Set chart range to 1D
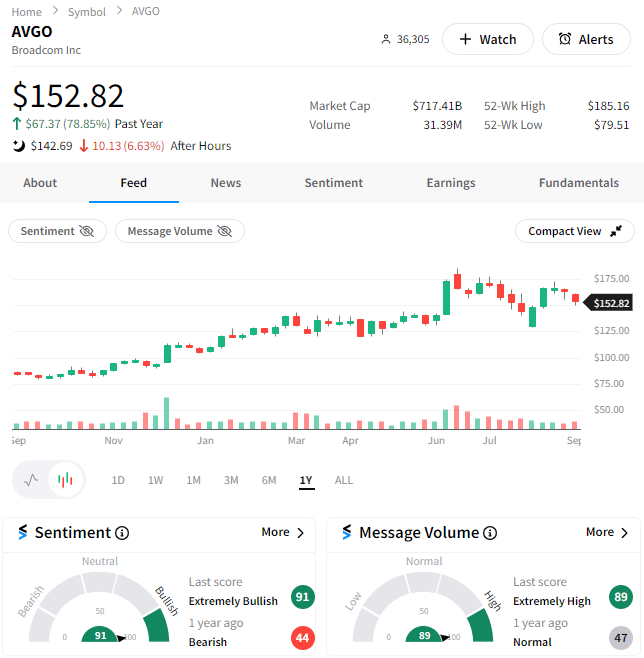This screenshot has width=644, height=658. coord(118,480)
